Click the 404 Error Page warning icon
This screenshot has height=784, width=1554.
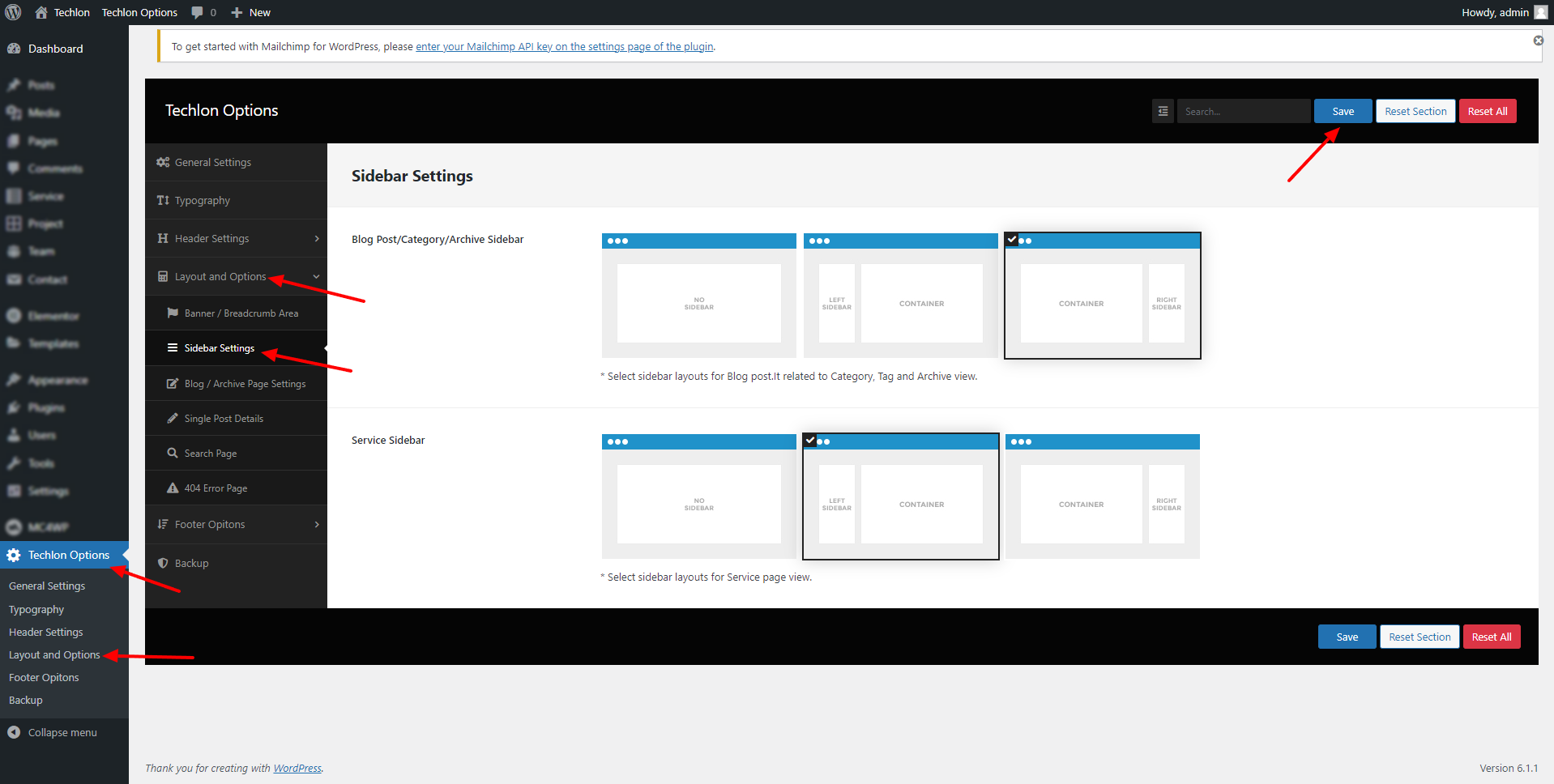click(x=173, y=488)
